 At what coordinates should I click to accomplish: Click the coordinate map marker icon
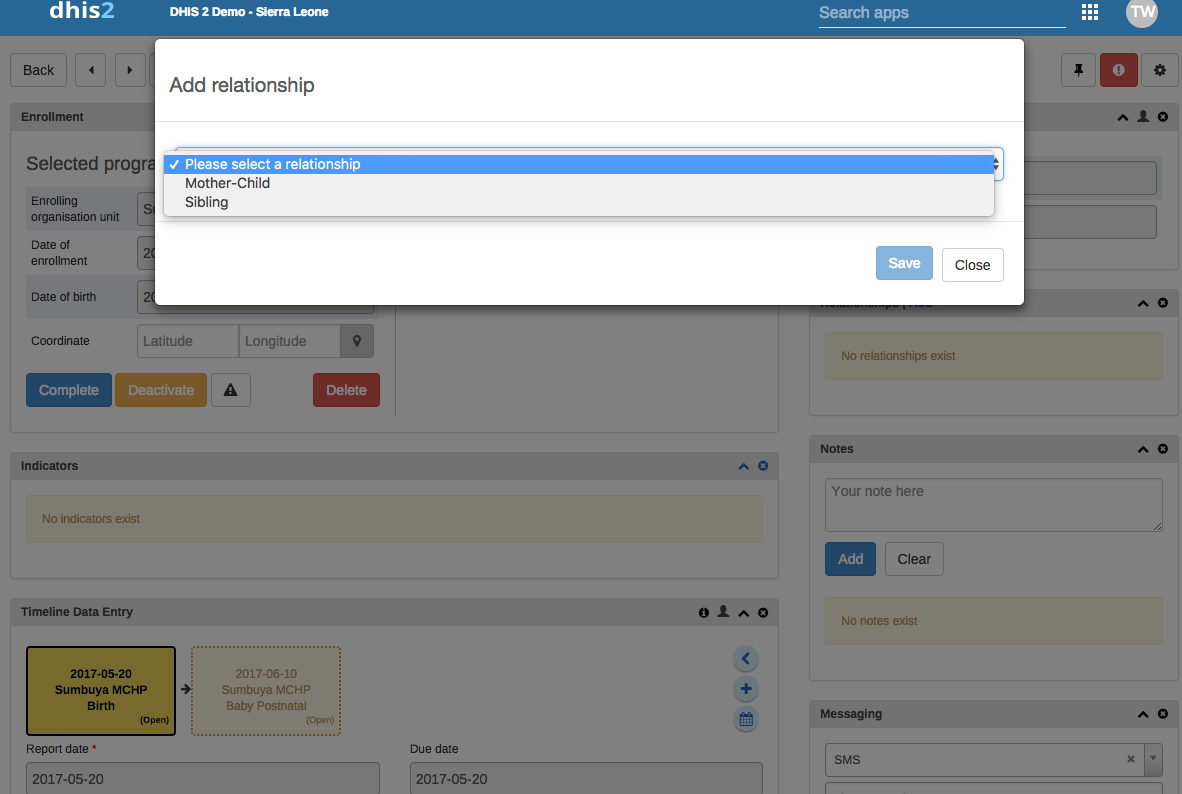(357, 341)
